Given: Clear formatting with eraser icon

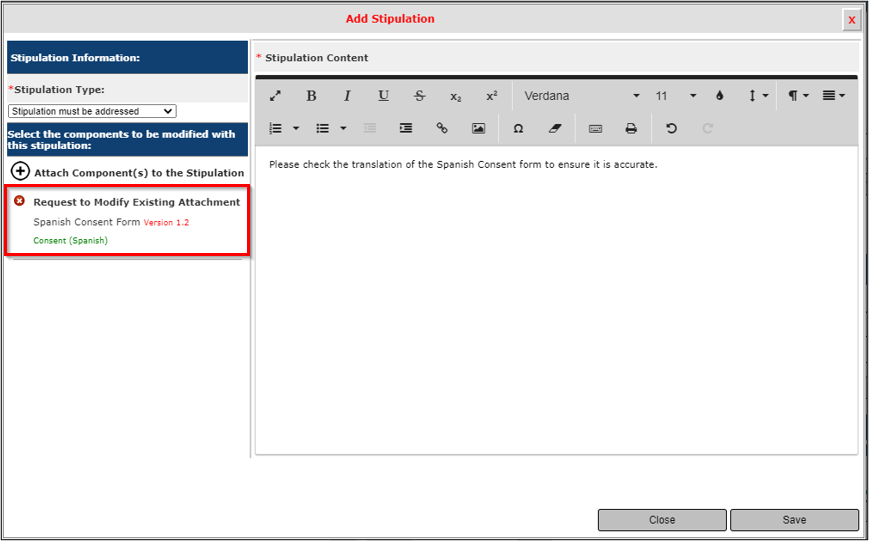Looking at the screenshot, I should pos(555,129).
